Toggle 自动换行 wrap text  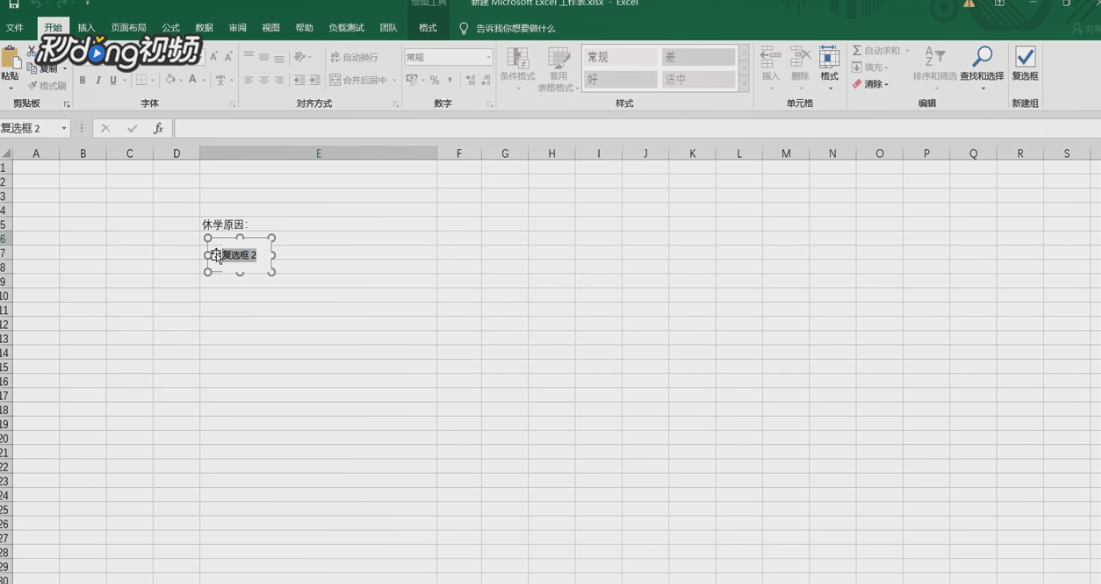(355, 57)
